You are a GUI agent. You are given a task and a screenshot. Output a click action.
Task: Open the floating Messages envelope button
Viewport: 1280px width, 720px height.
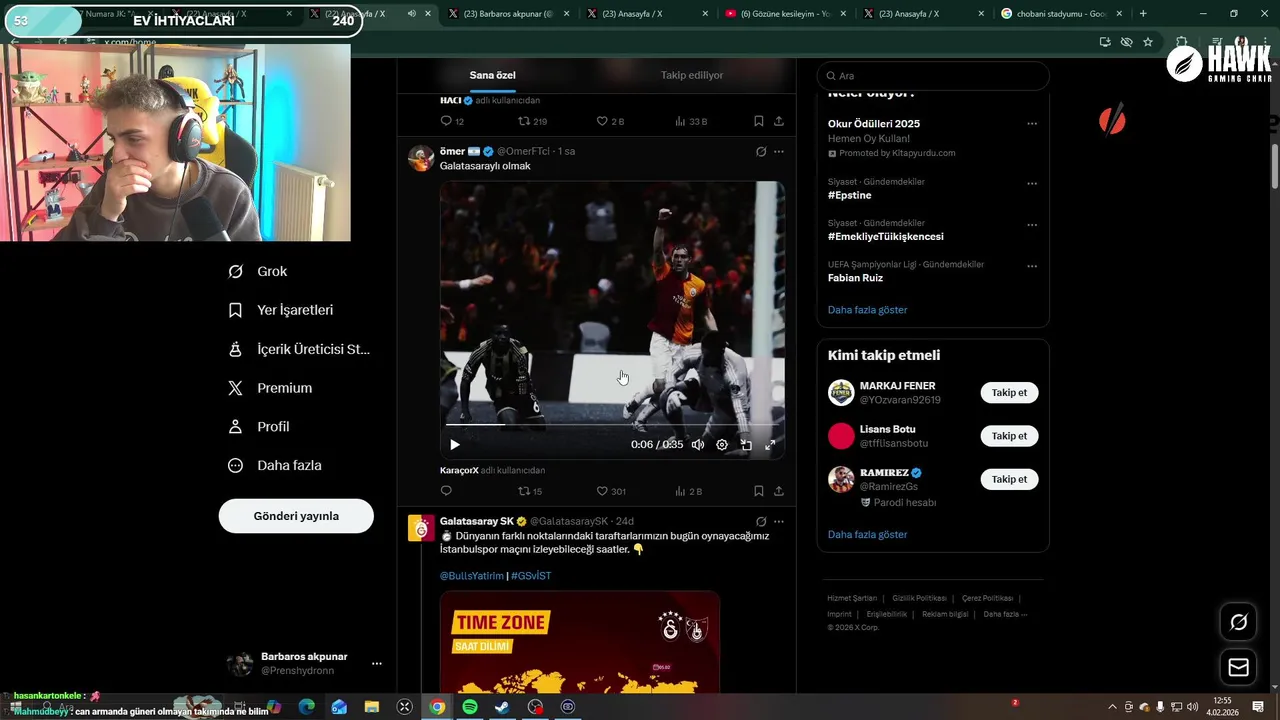click(x=1238, y=667)
